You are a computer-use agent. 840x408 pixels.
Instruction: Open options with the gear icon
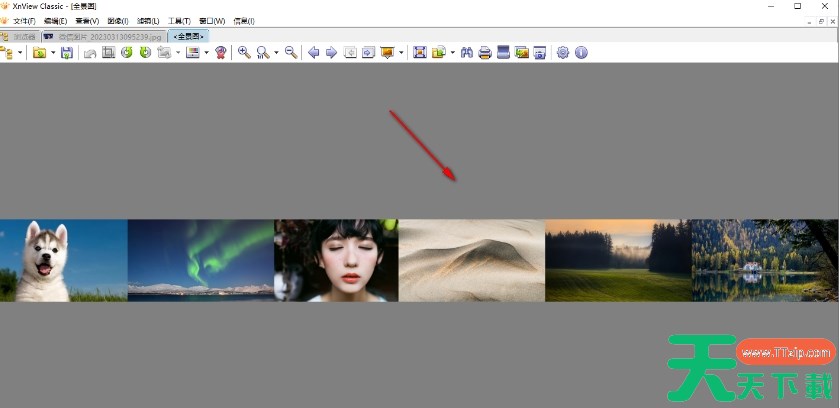pyautogui.click(x=563, y=52)
